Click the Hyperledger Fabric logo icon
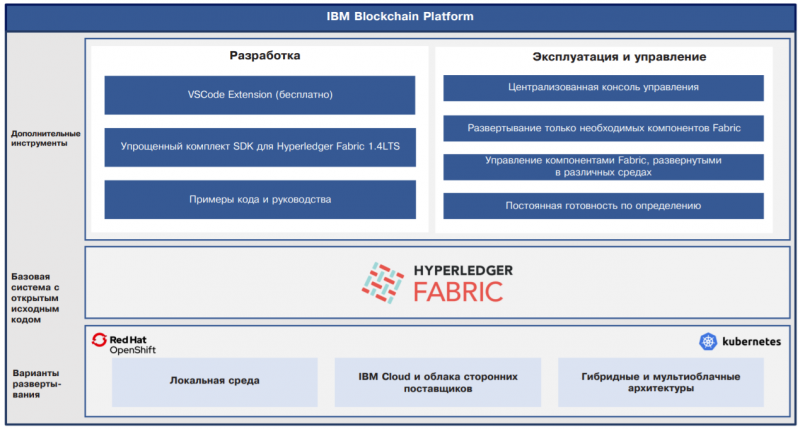 tap(383, 283)
